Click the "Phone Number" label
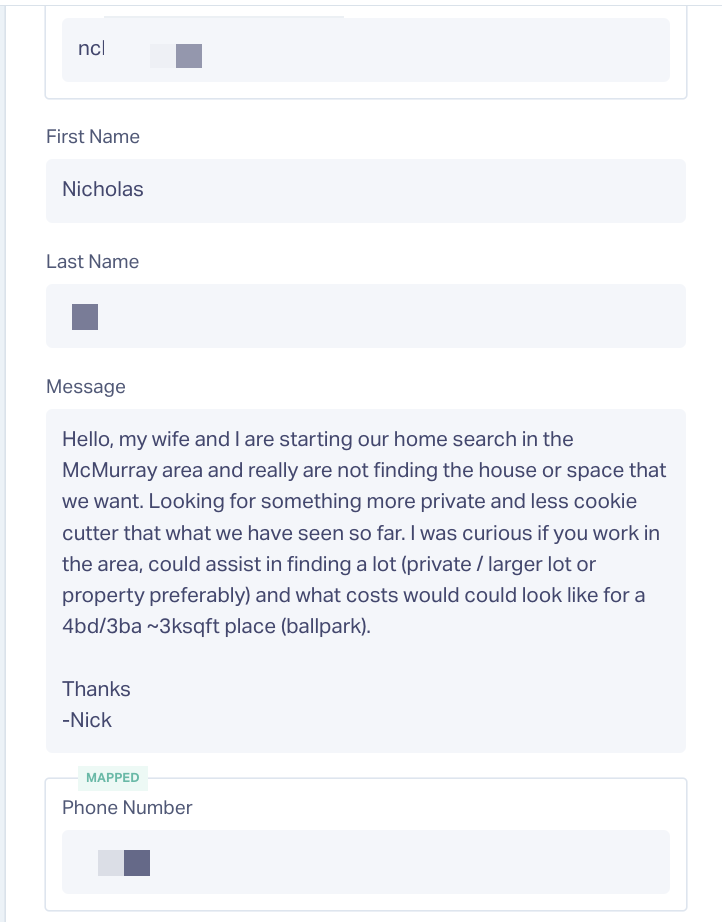This screenshot has height=922, width=722. click(x=127, y=808)
